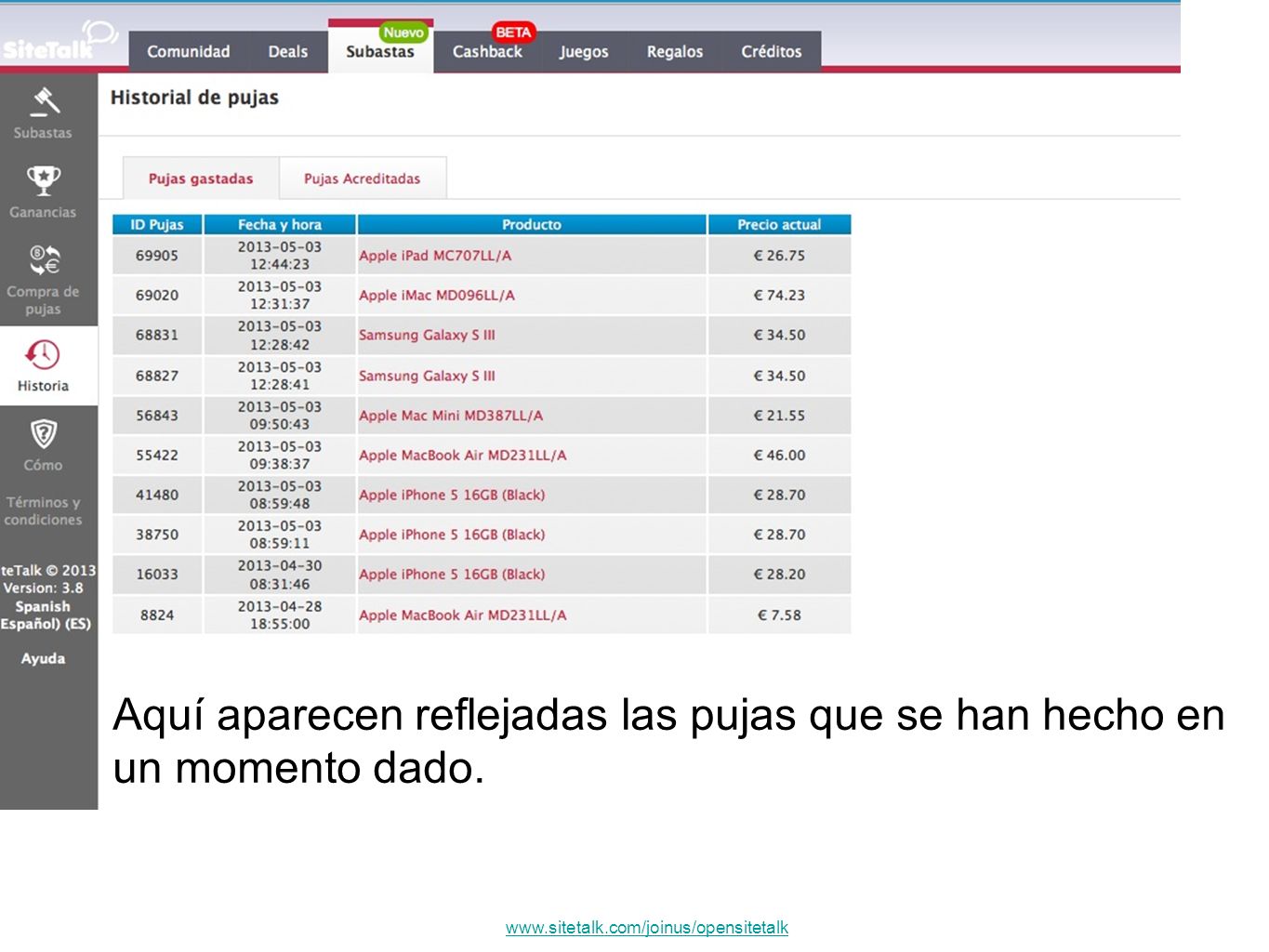Switch to Pujas Acreditadas tab
Screen dimensions: 1269x952
click(x=362, y=178)
